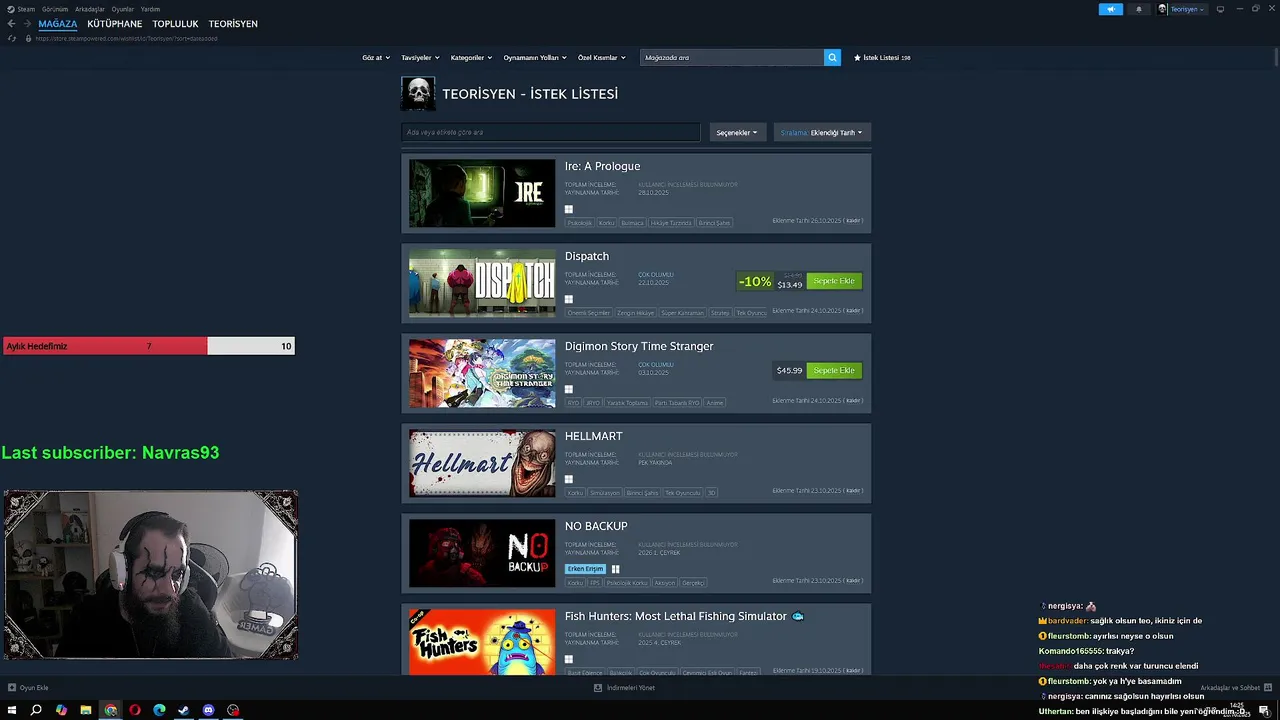Screen dimensions: 1280x720
Task: Open Windows taskbar search
Action: point(36,710)
